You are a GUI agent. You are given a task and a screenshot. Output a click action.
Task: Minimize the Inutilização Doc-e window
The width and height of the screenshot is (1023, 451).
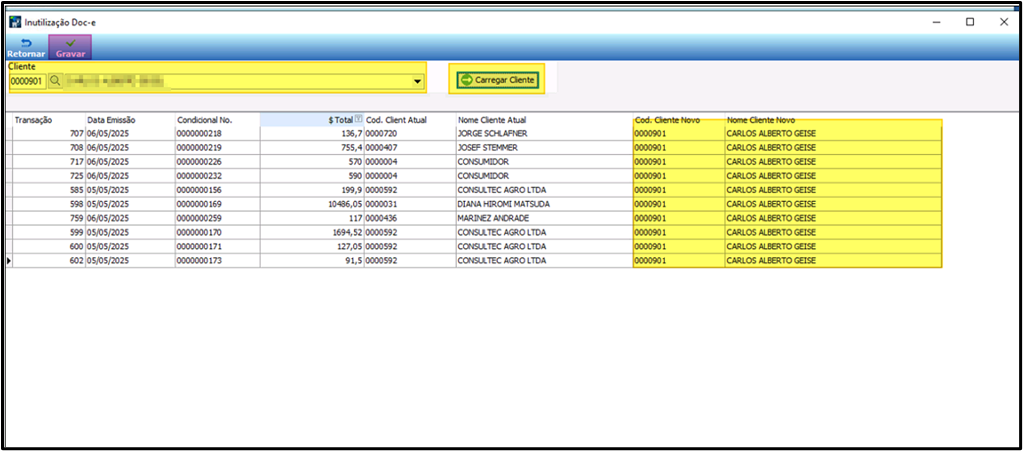point(937,22)
